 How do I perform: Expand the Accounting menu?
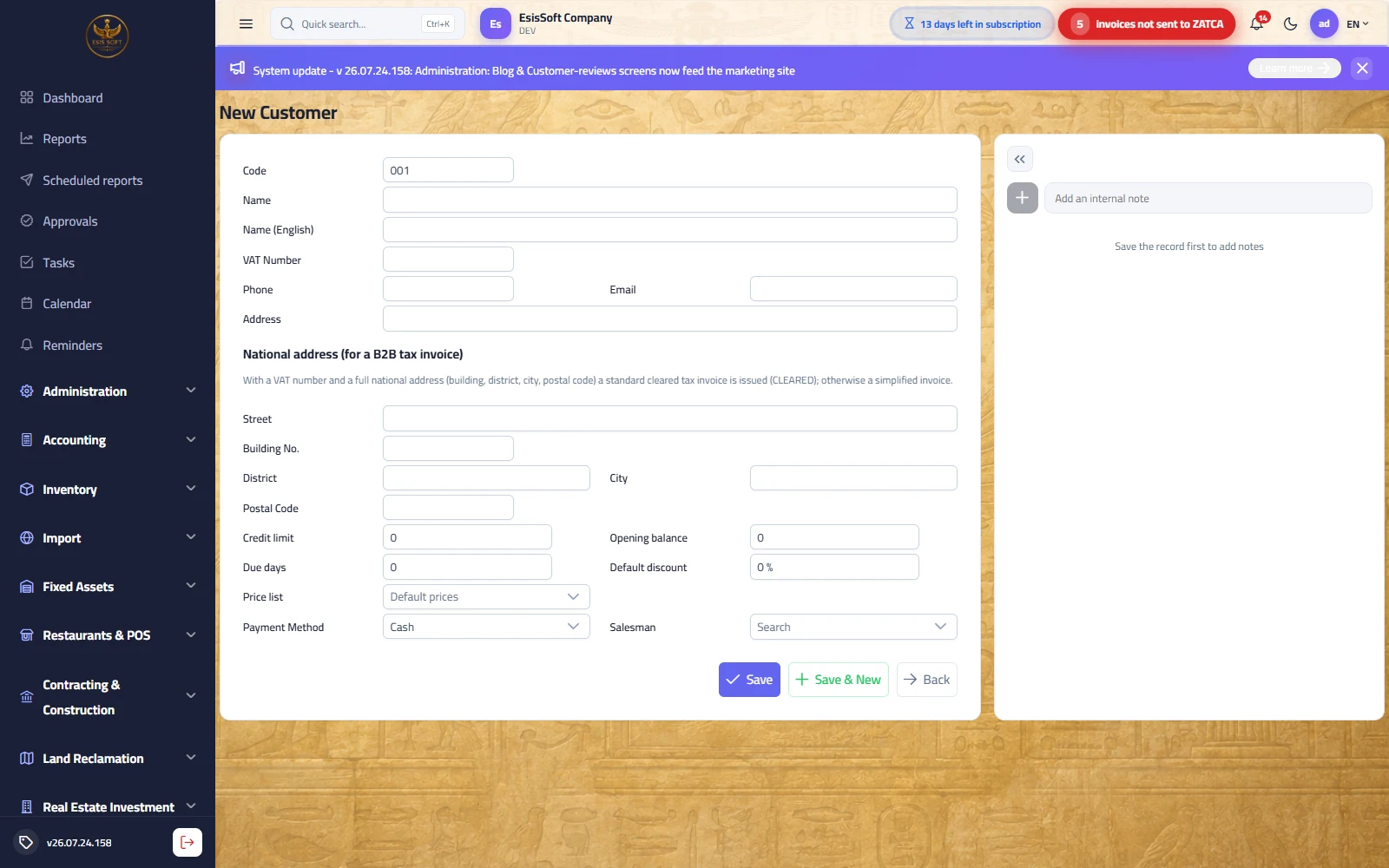click(x=108, y=440)
